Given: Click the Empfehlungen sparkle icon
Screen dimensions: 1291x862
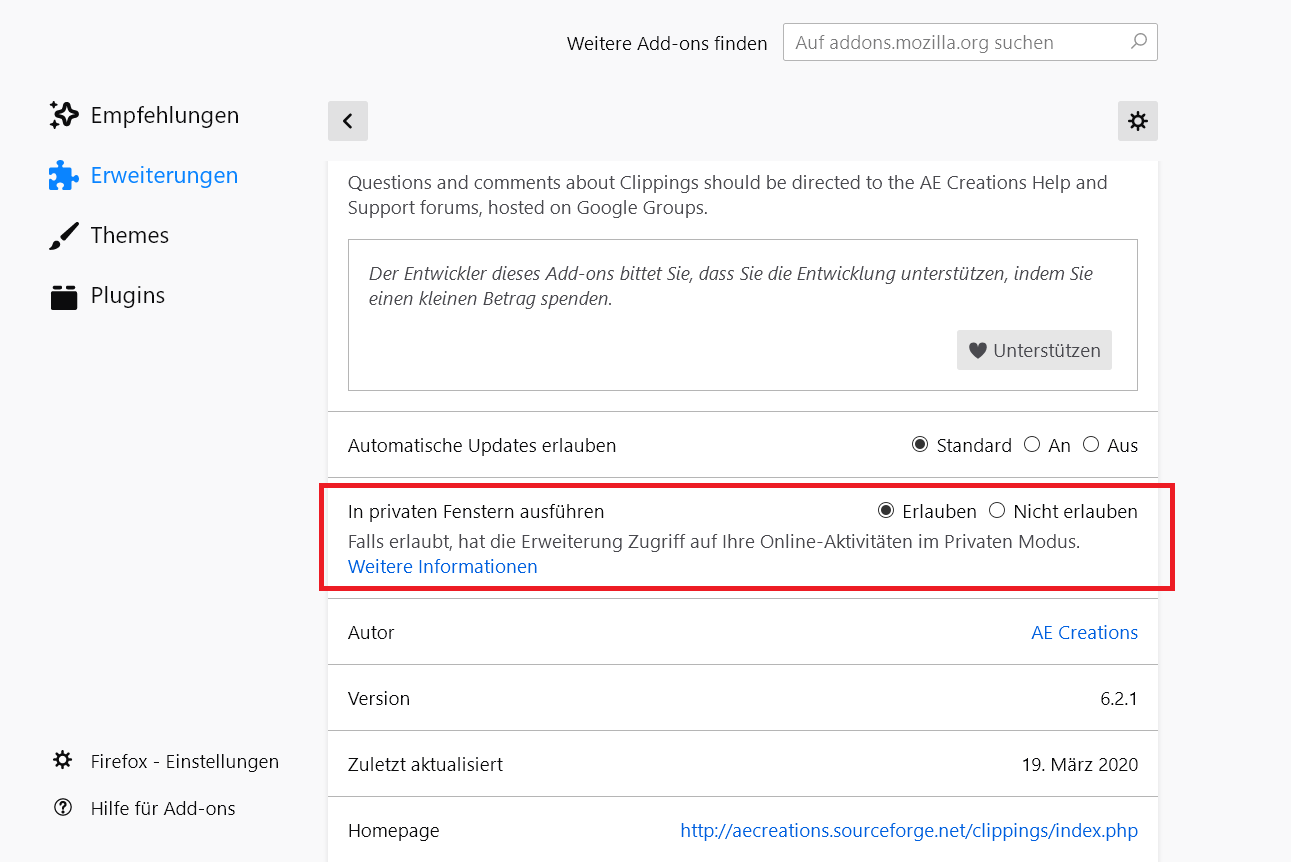Looking at the screenshot, I should point(64,115).
